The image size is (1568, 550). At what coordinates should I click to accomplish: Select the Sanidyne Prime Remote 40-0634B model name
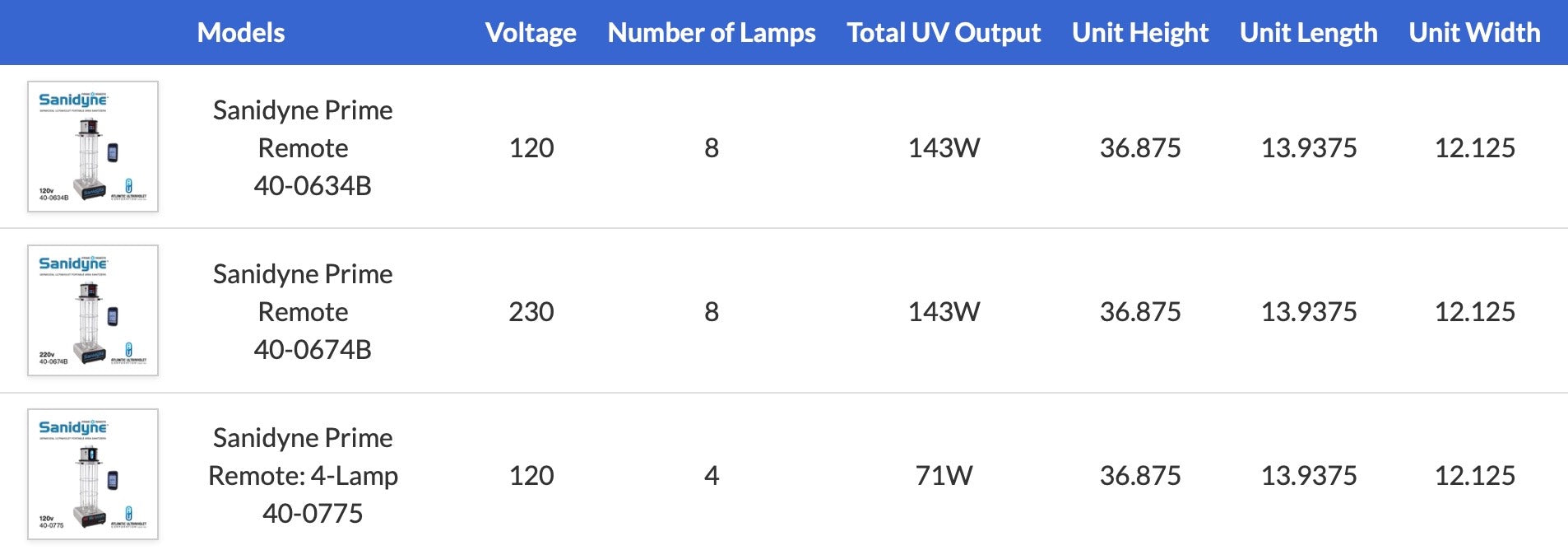[303, 148]
